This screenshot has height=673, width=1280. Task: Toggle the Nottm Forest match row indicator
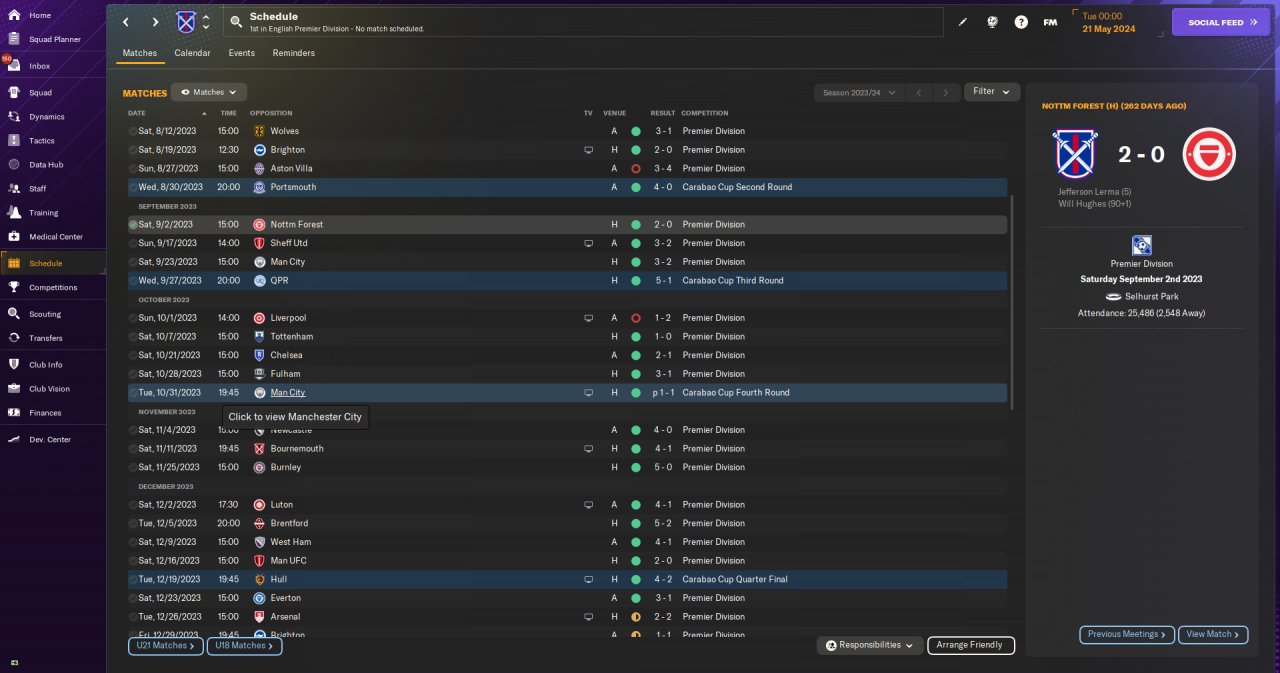click(x=133, y=224)
